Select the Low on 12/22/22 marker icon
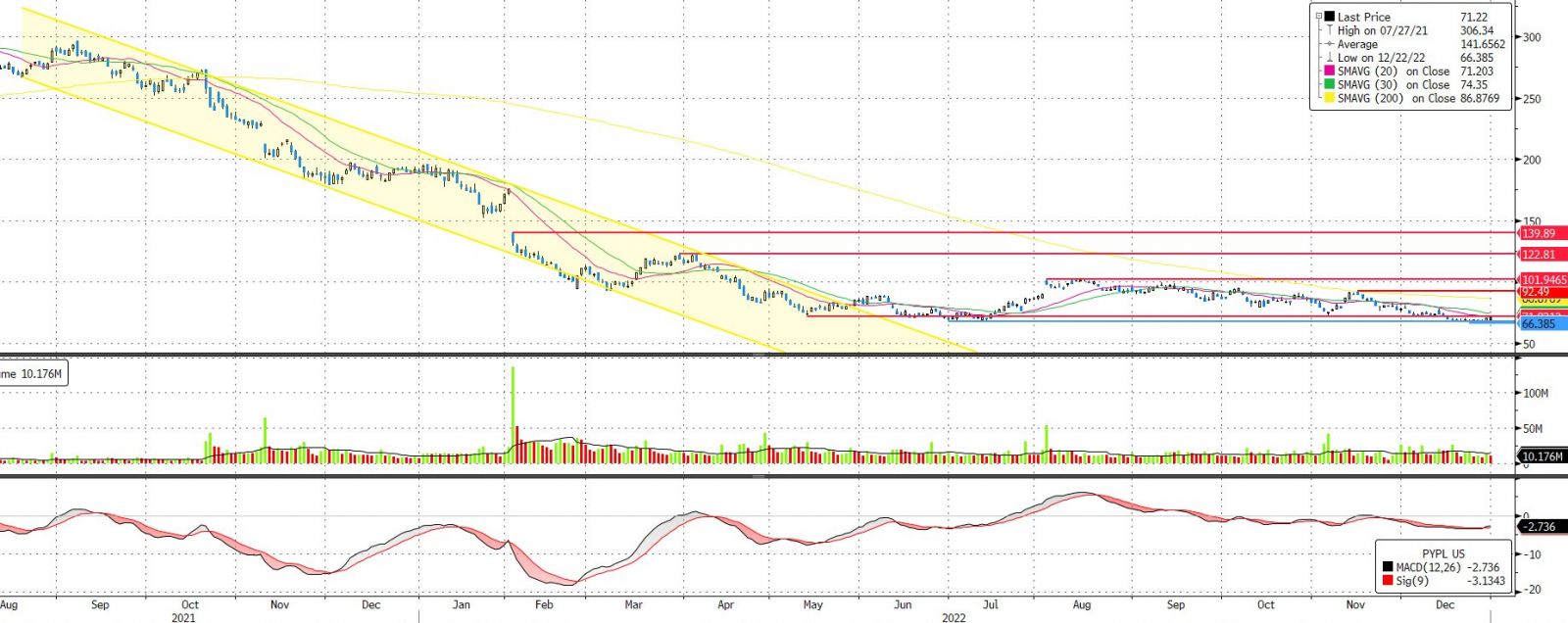 pos(1330,58)
